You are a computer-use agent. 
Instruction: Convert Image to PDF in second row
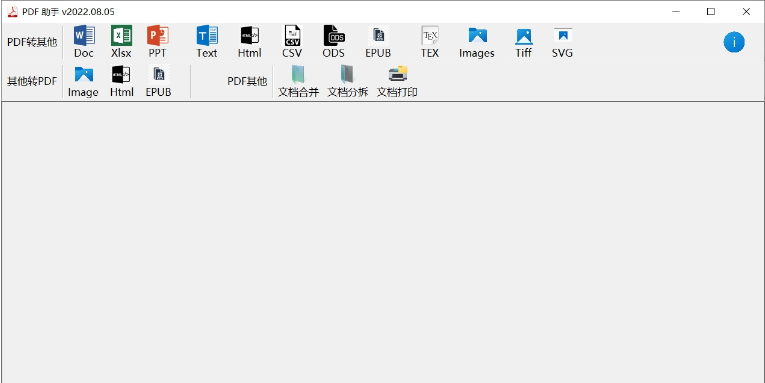(x=83, y=81)
